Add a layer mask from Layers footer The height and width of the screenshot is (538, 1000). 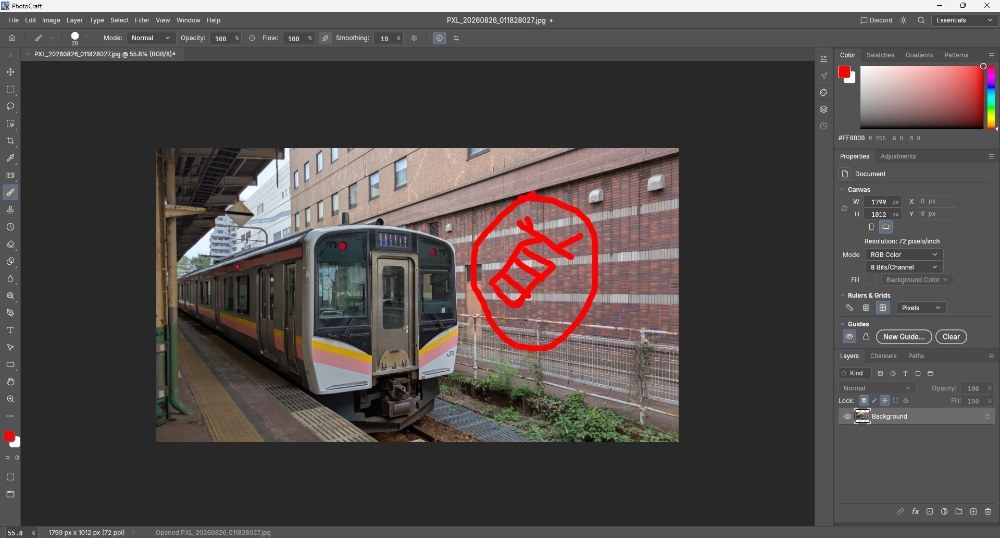[929, 511]
